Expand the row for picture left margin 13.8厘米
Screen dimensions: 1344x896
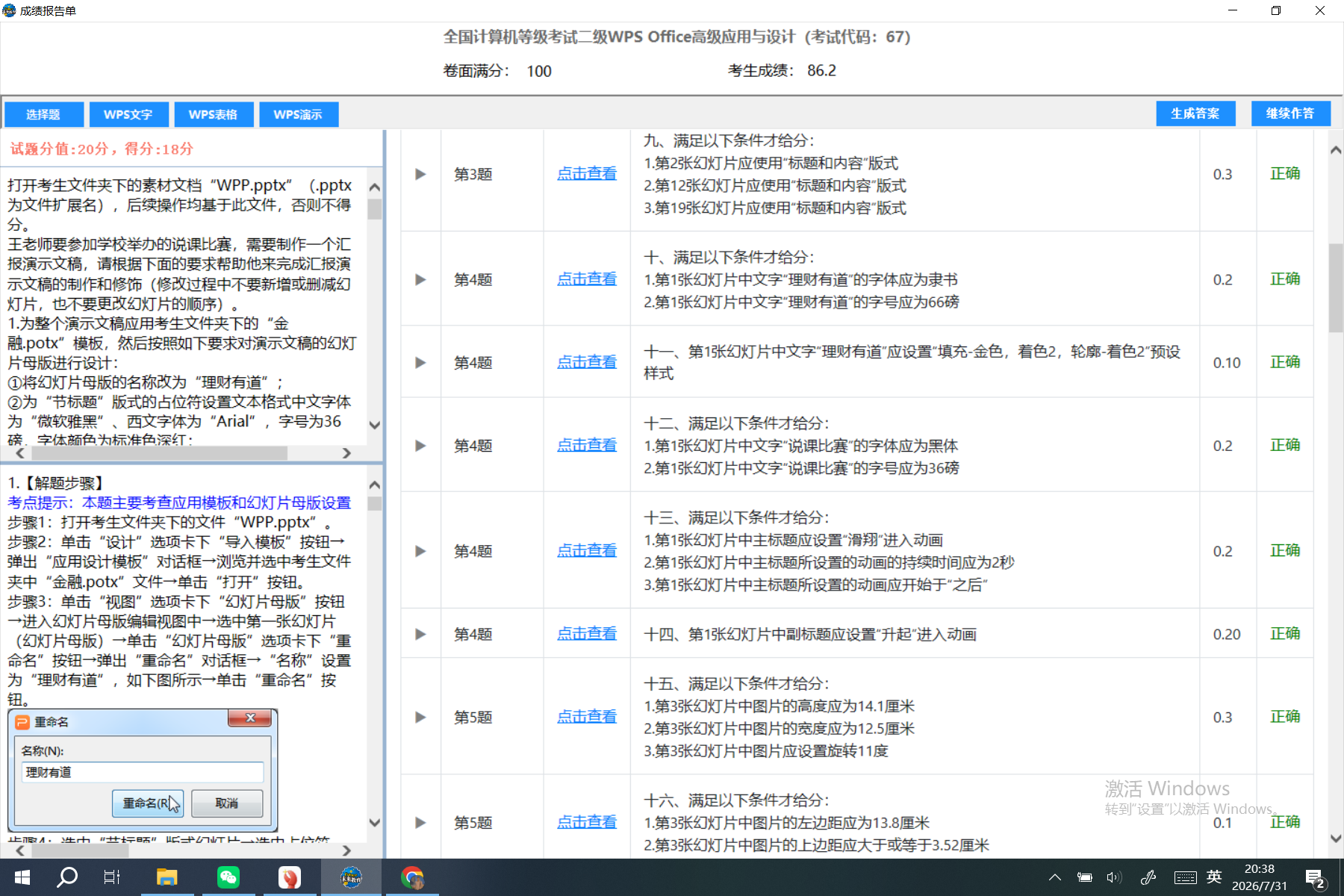click(x=420, y=822)
